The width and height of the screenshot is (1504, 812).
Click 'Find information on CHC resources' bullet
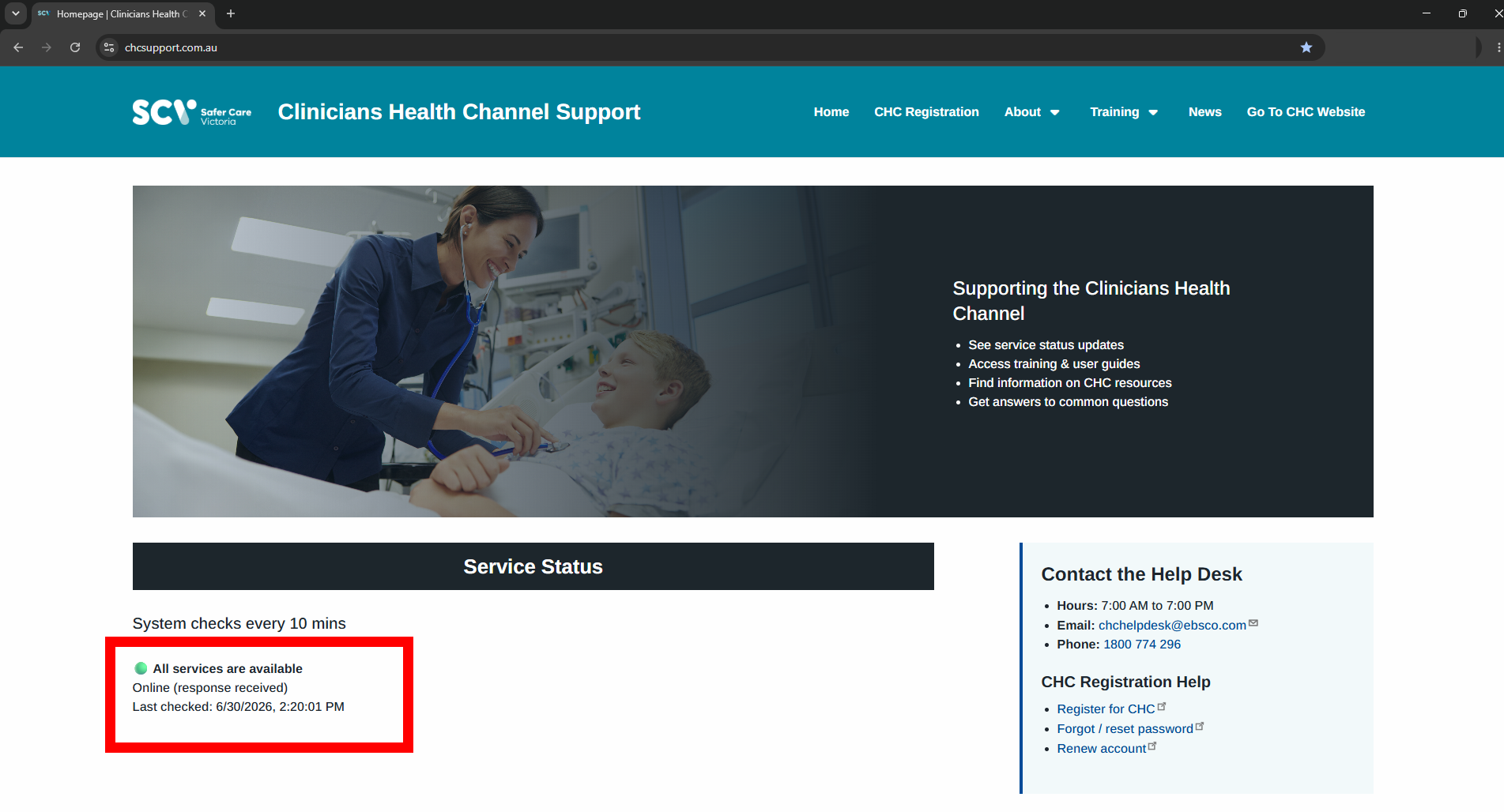click(1070, 383)
